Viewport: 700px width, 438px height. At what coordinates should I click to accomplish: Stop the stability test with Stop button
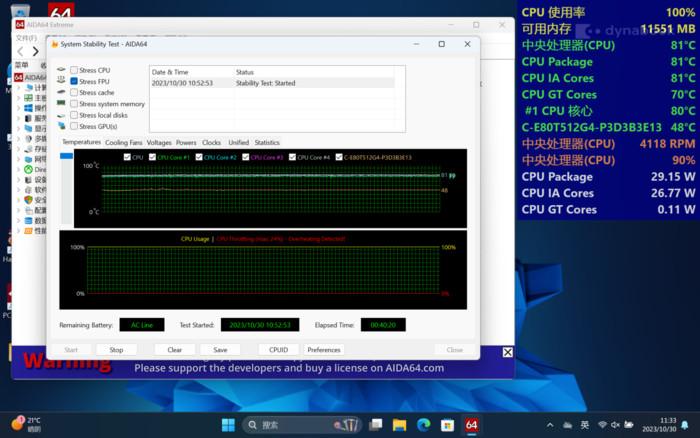tap(116, 350)
